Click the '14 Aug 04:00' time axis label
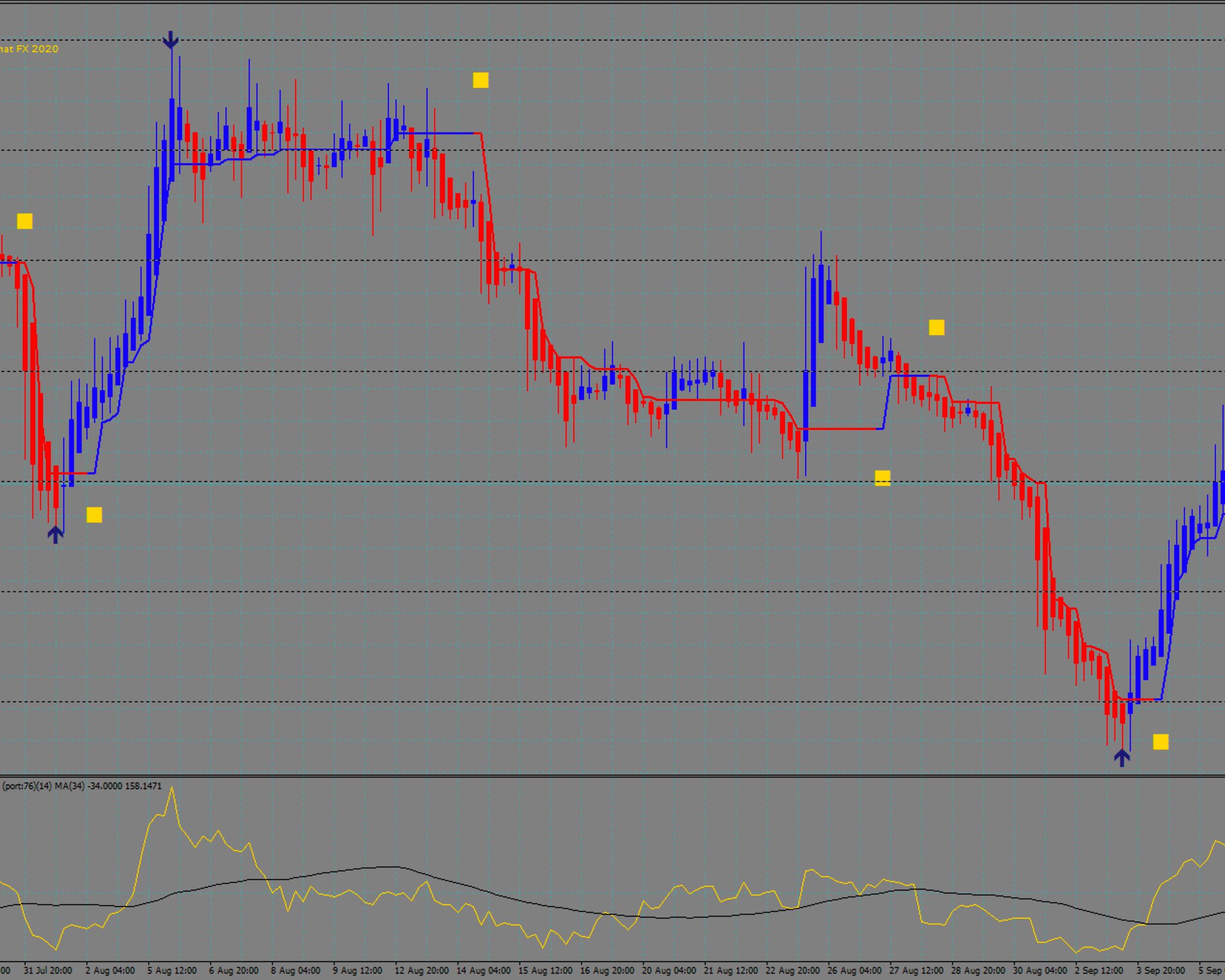 click(x=483, y=970)
